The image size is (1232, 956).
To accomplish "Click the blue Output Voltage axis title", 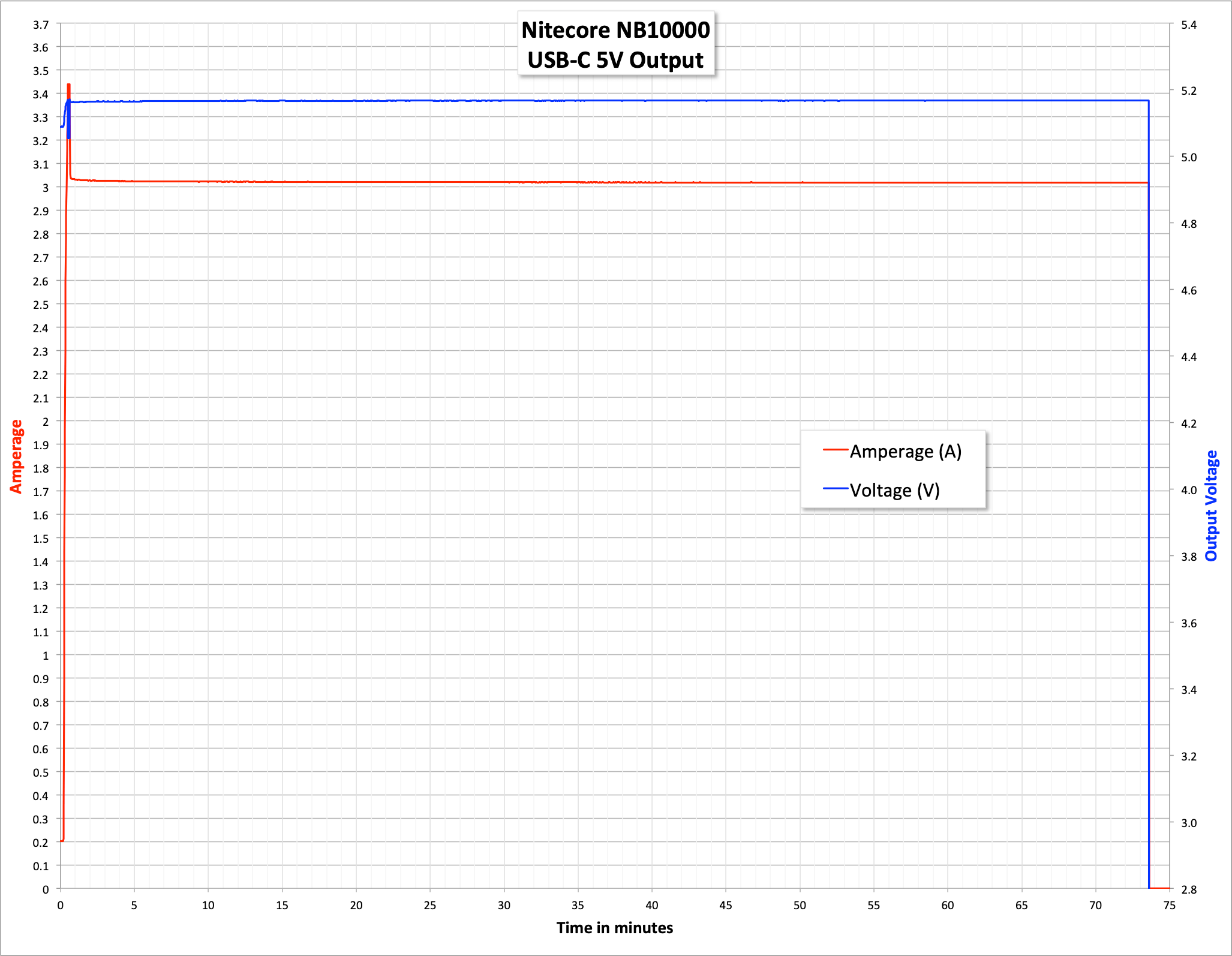I will click(x=1212, y=506).
